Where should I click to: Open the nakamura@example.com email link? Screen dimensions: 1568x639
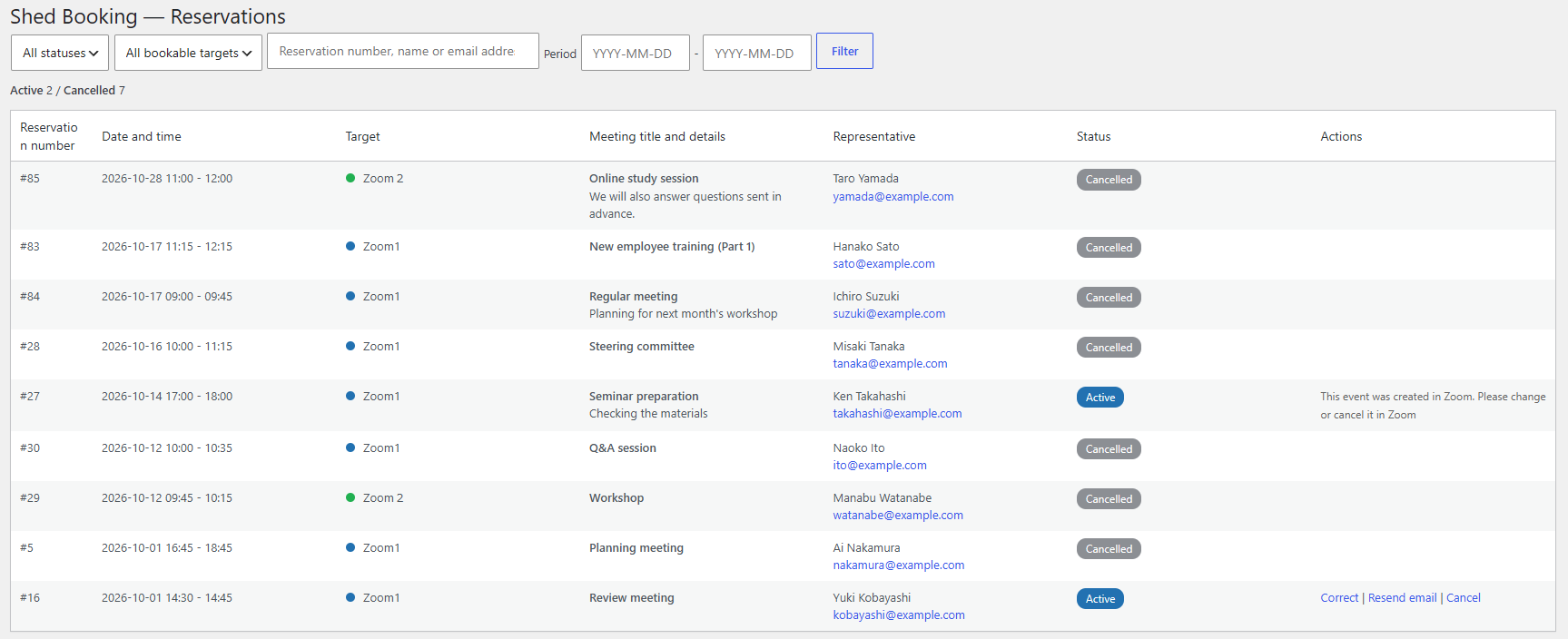tap(899, 566)
